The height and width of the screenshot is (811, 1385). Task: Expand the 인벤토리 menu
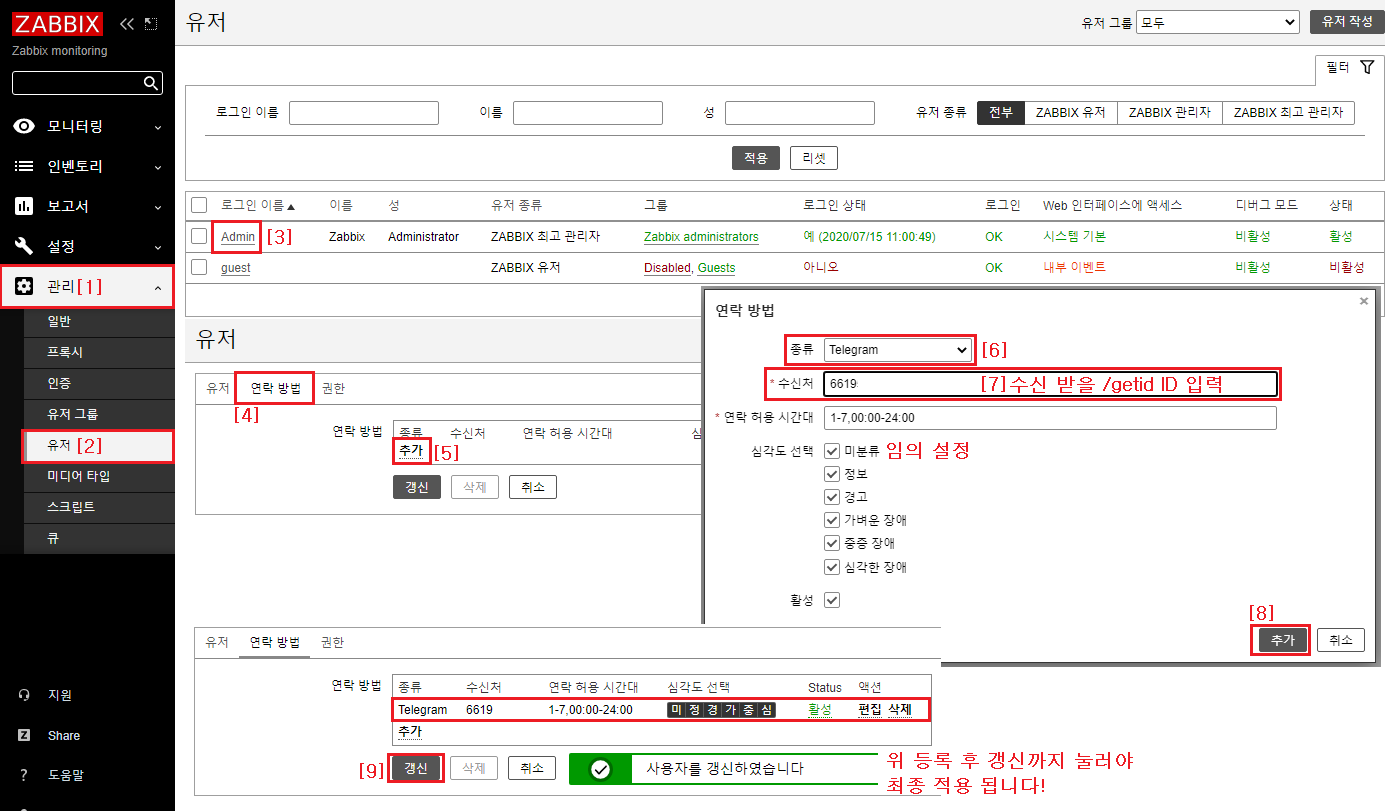157,167
